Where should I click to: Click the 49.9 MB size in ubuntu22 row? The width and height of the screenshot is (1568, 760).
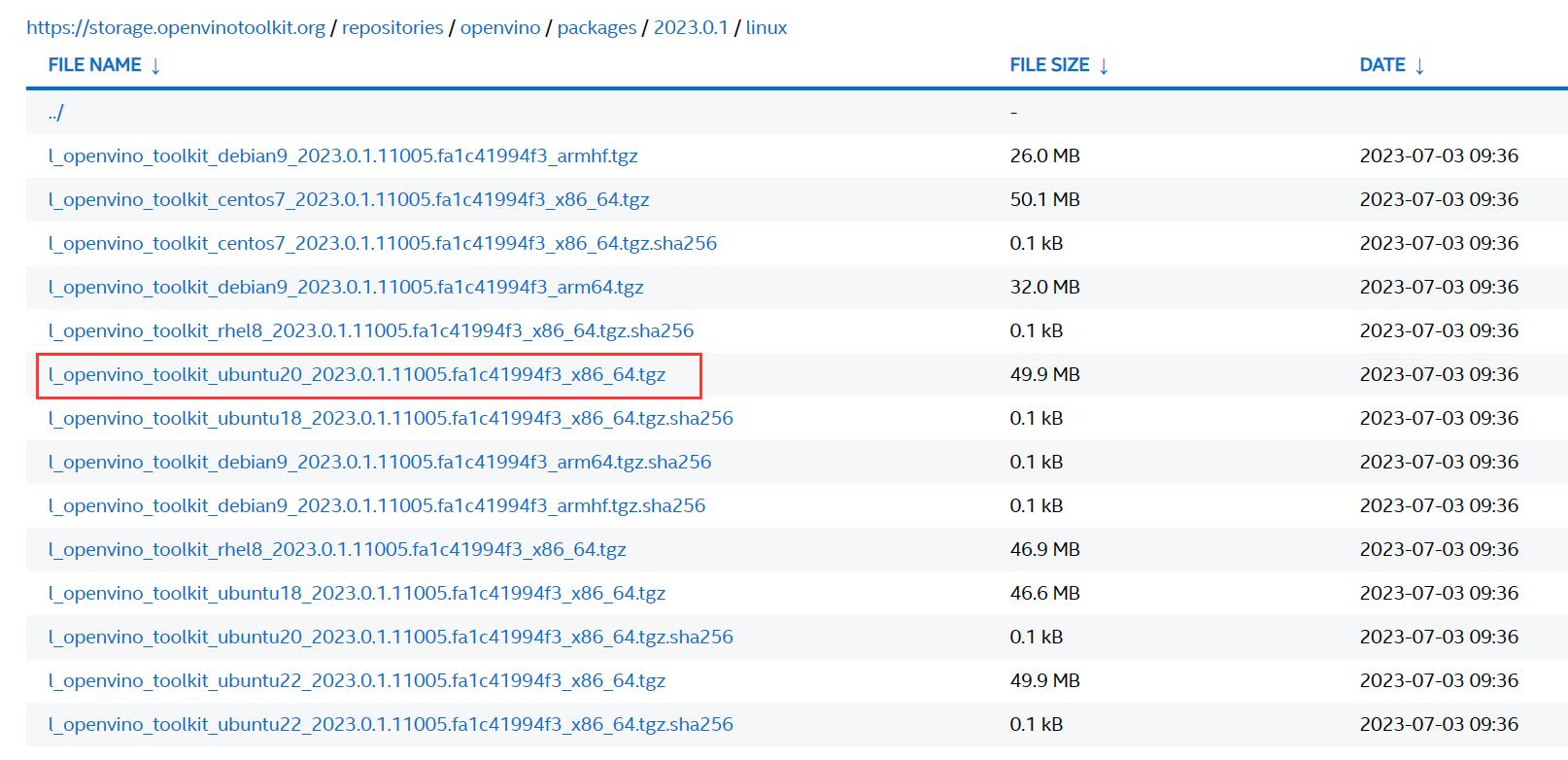(1045, 680)
